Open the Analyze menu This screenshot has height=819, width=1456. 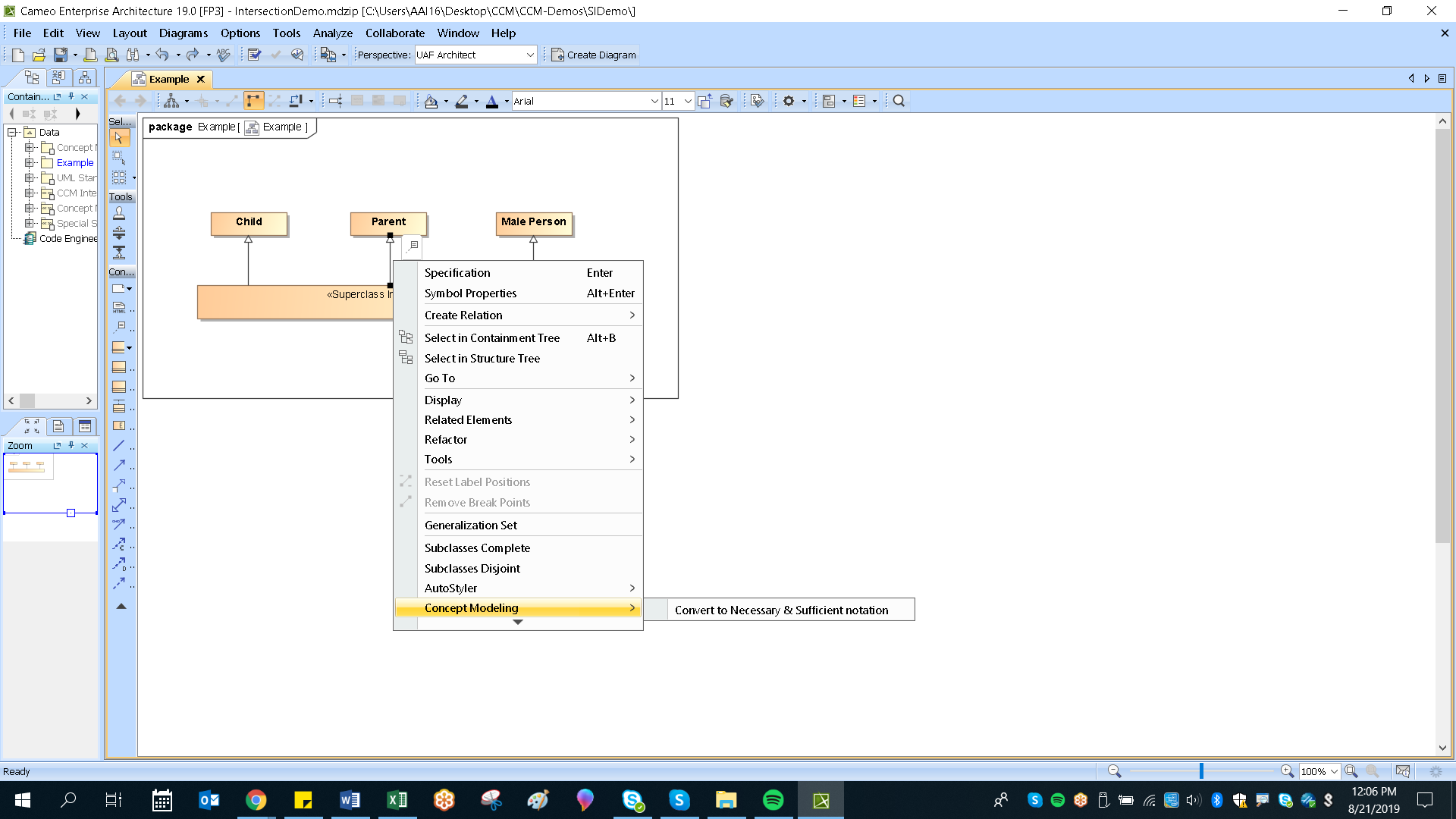click(332, 33)
